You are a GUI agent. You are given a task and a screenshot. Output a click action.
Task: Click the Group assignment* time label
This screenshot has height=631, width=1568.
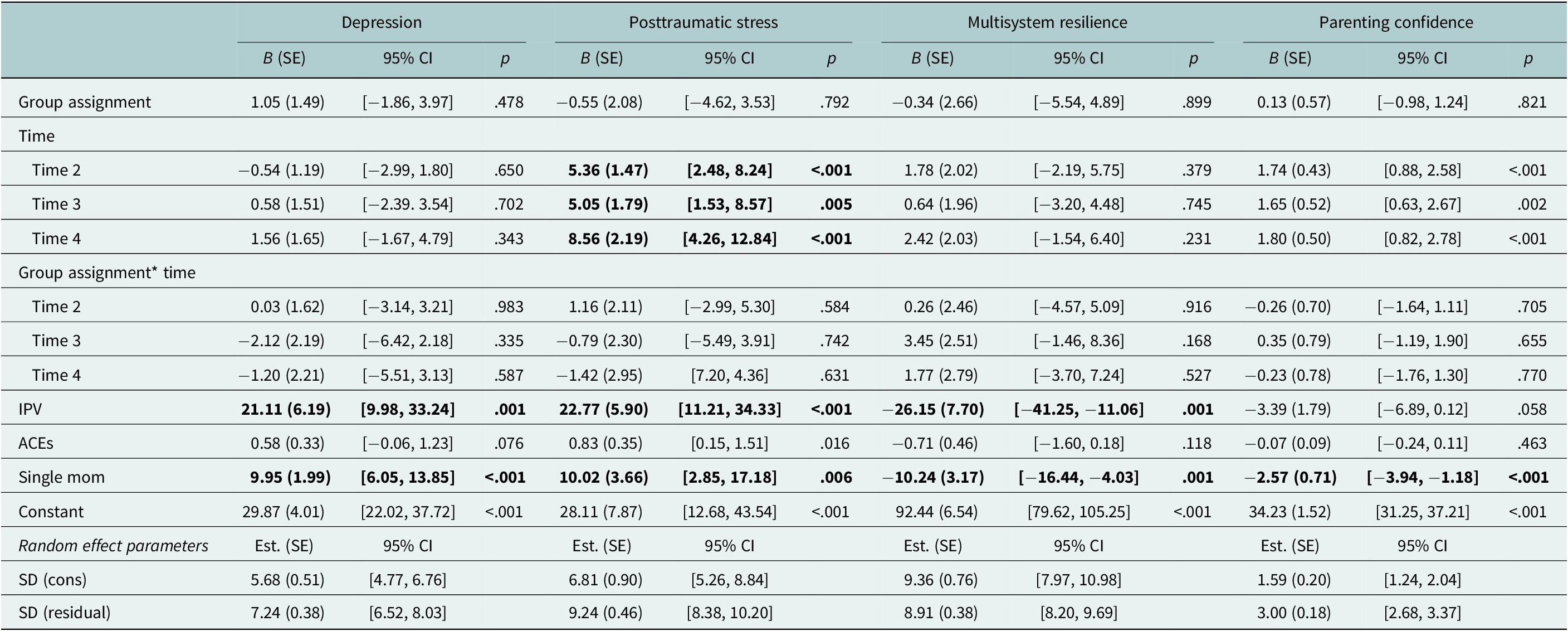click(106, 272)
